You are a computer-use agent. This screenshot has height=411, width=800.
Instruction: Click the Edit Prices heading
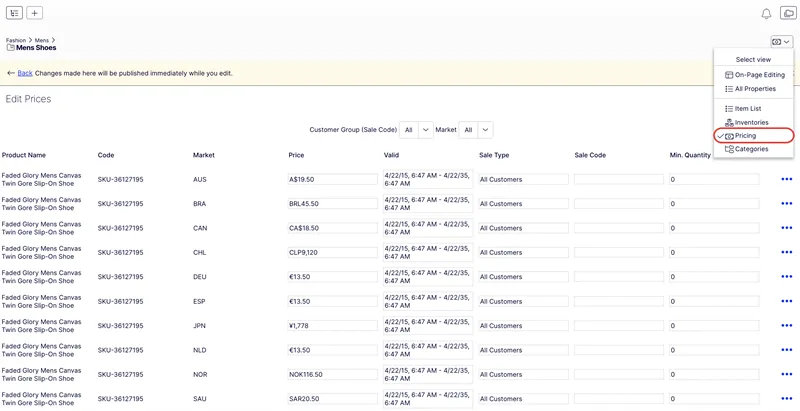point(28,99)
